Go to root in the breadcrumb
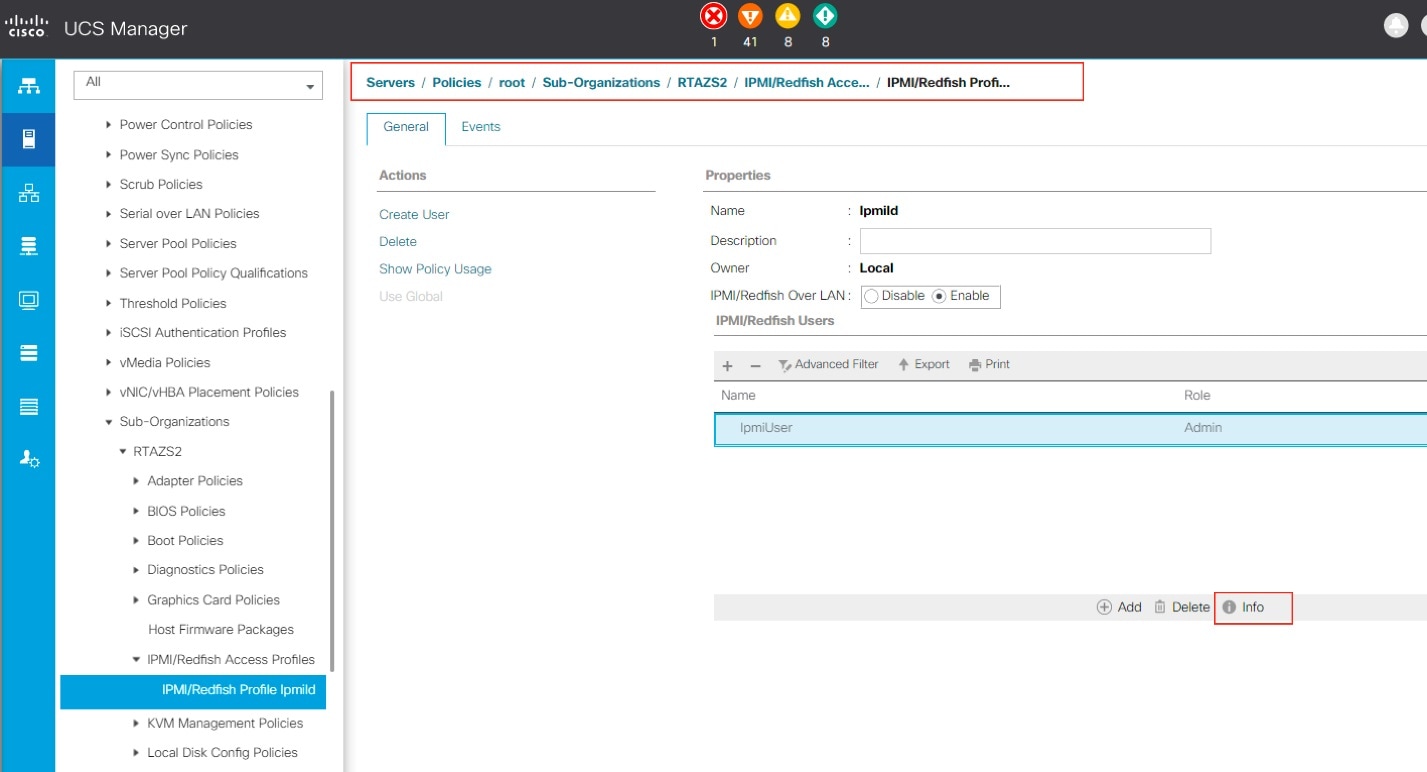Viewport: 1427px width, 772px height. coord(512,83)
